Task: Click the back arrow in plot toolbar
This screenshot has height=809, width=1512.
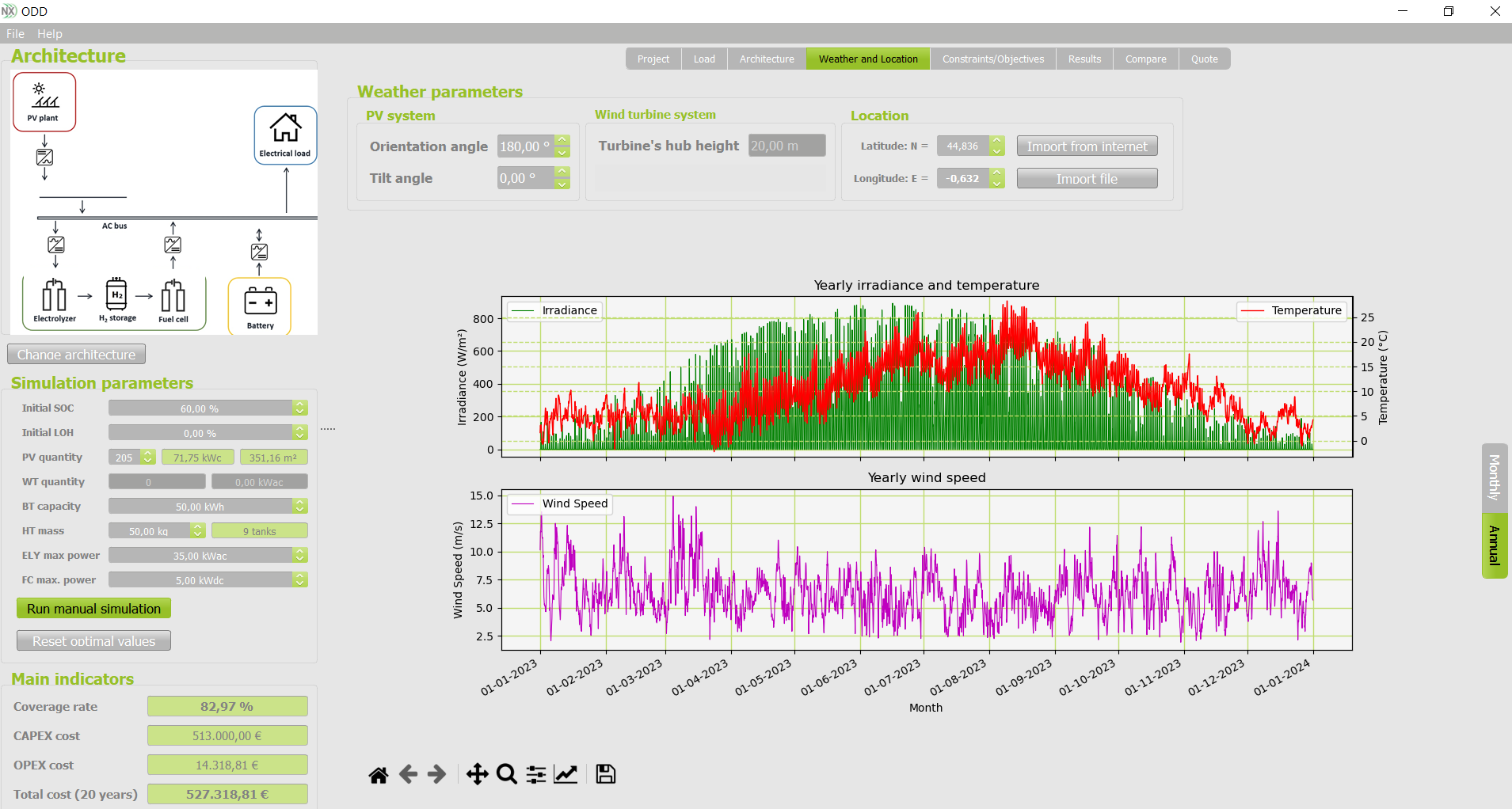Action: point(408,774)
